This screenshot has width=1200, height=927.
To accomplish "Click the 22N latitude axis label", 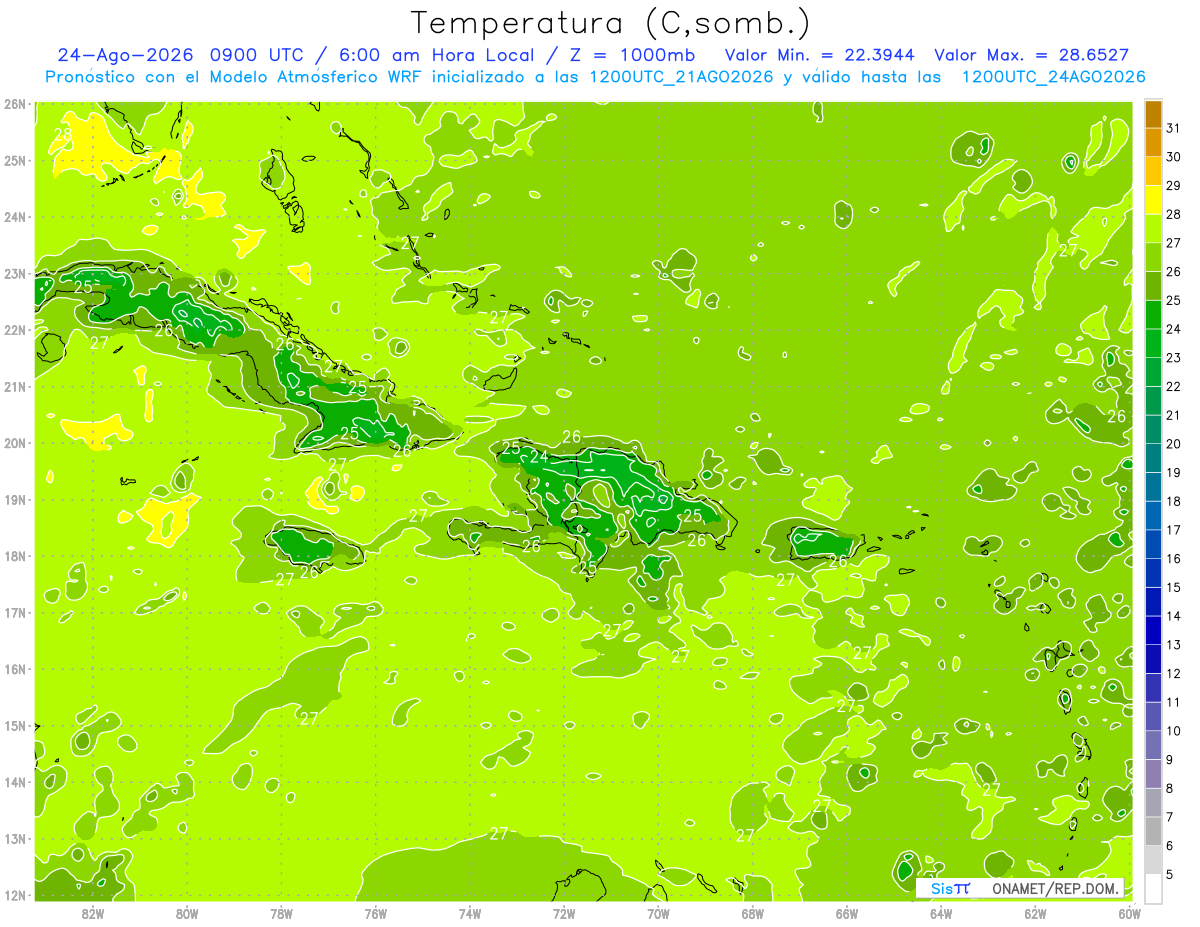I will [x=15, y=330].
